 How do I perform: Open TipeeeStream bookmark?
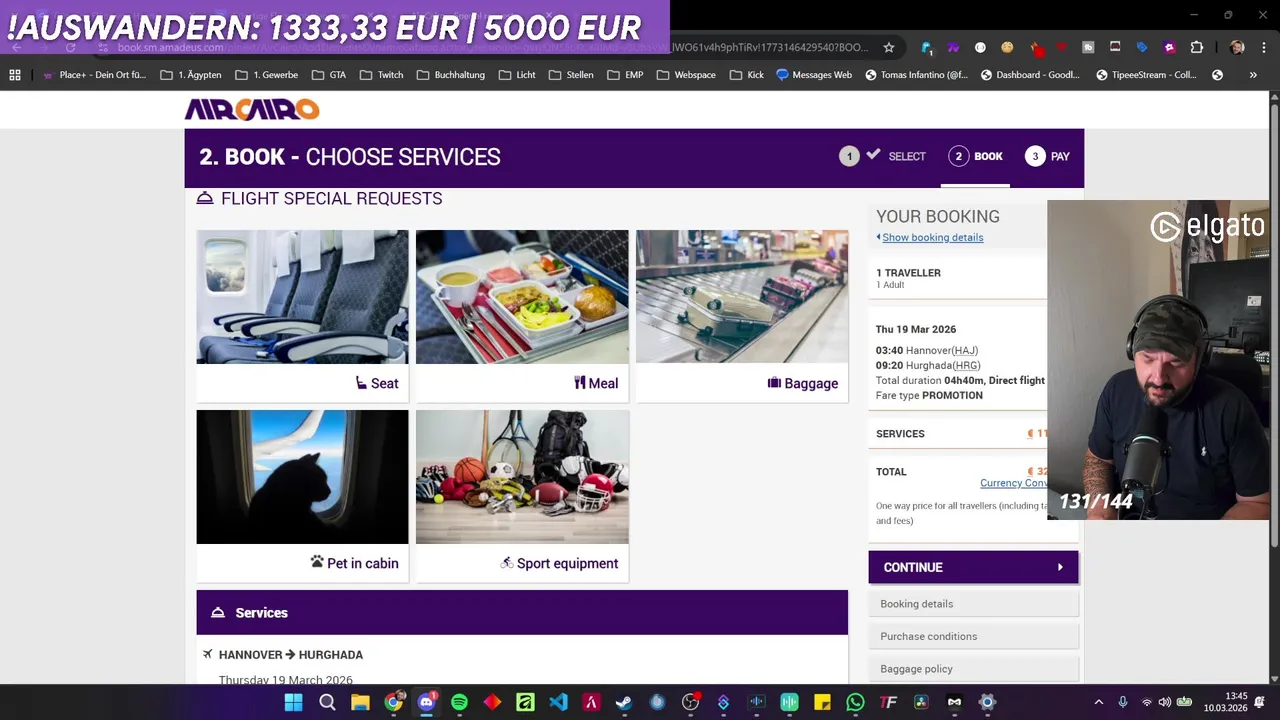1146,75
